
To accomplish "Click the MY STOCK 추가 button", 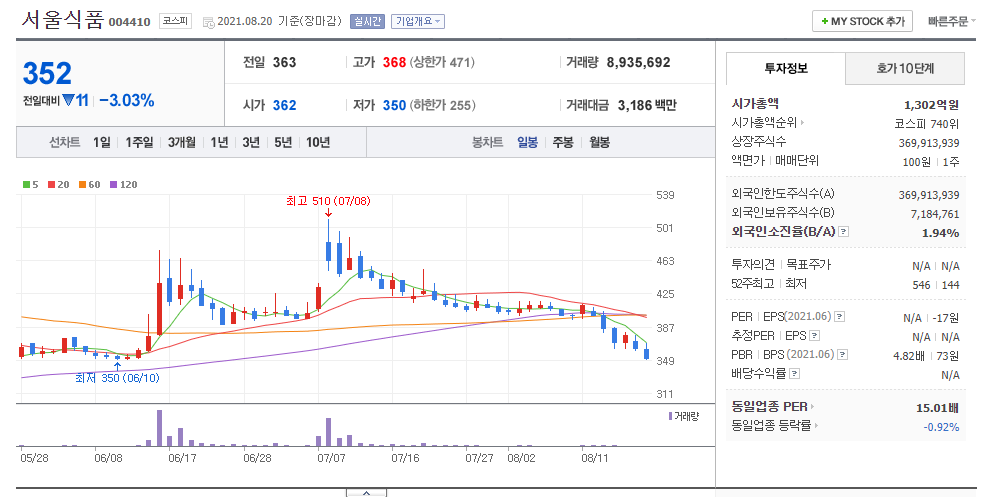I will tap(862, 21).
